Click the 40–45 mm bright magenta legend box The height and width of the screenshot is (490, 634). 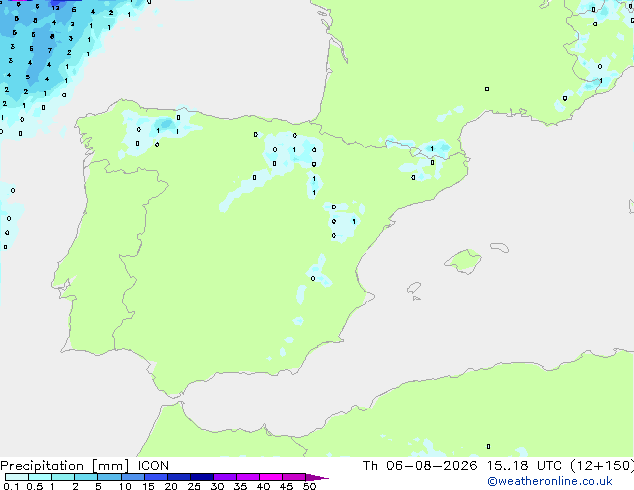pyautogui.click(x=271, y=477)
